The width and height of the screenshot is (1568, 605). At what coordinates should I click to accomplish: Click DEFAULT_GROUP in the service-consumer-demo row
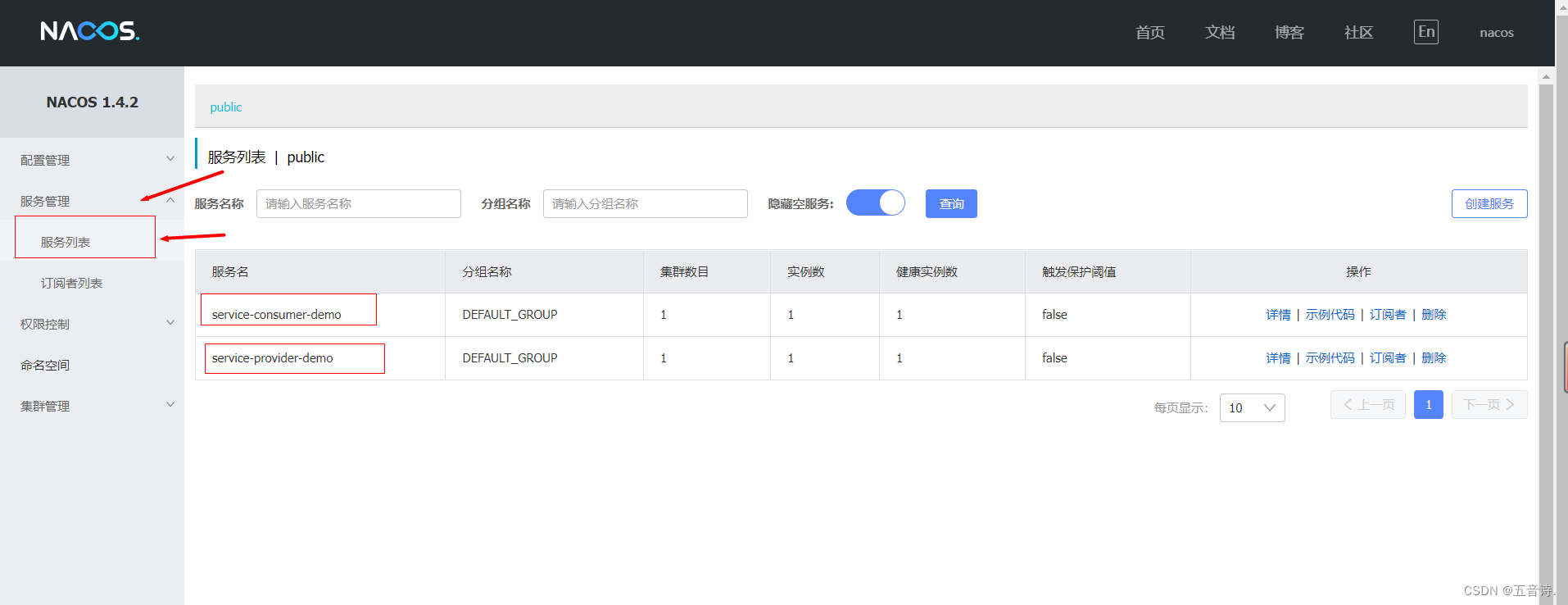(510, 315)
